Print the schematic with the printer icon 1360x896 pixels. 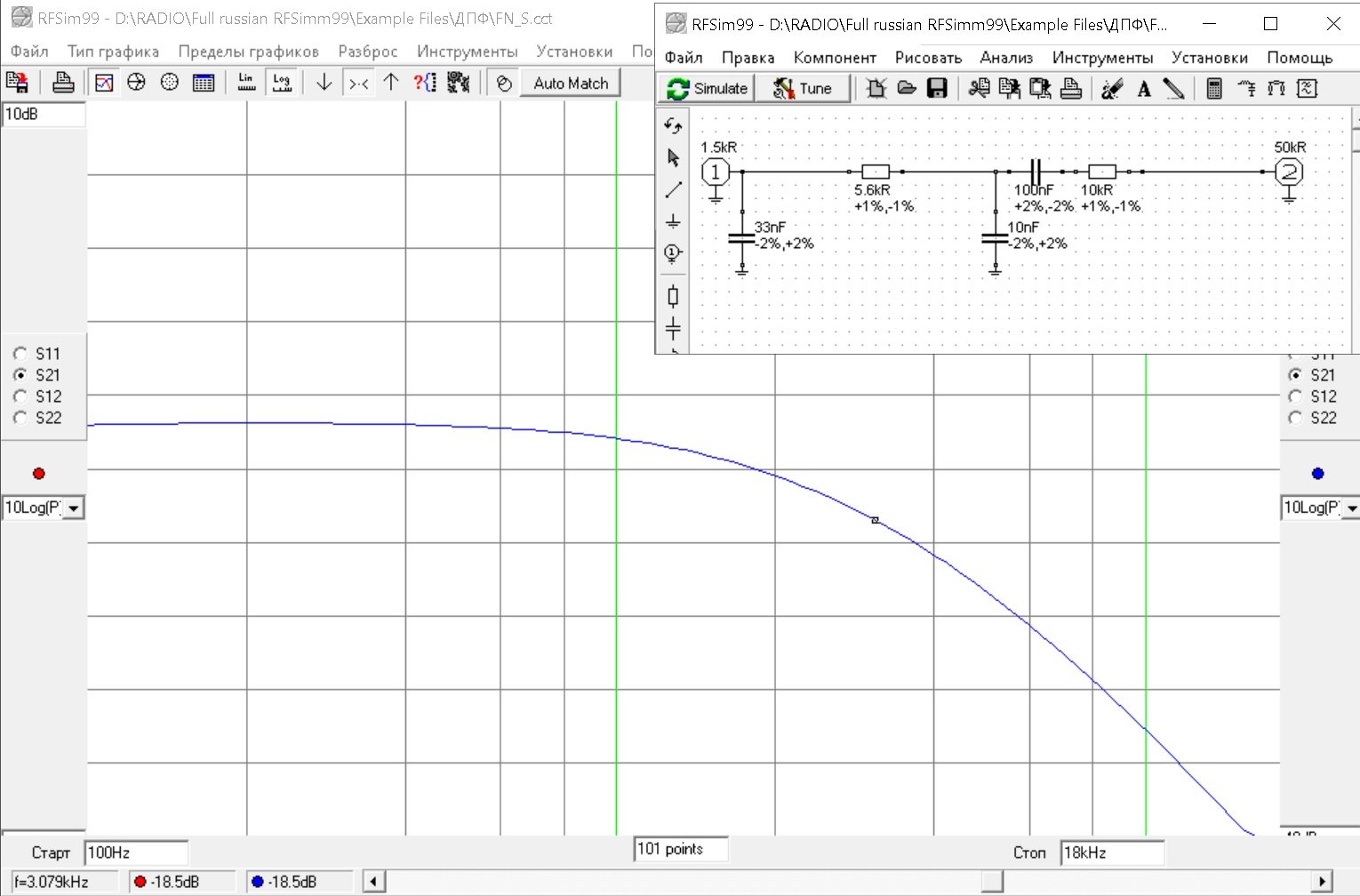[x=1071, y=89]
